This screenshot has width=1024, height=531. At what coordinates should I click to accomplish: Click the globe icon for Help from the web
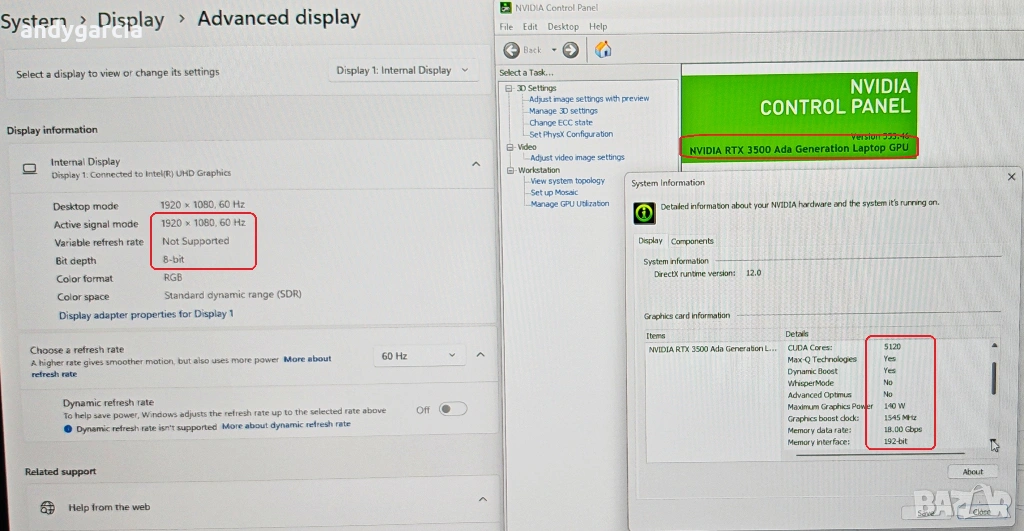[45, 507]
